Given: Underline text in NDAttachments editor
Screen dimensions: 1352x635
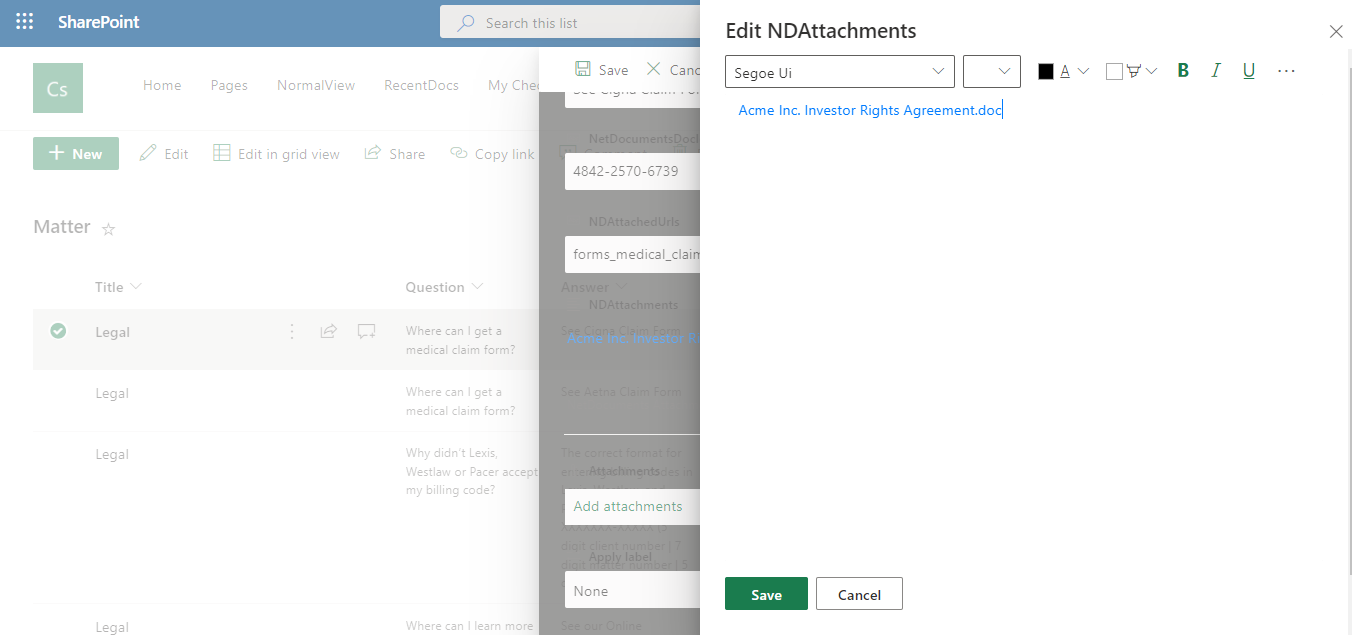Looking at the screenshot, I should 1249,71.
